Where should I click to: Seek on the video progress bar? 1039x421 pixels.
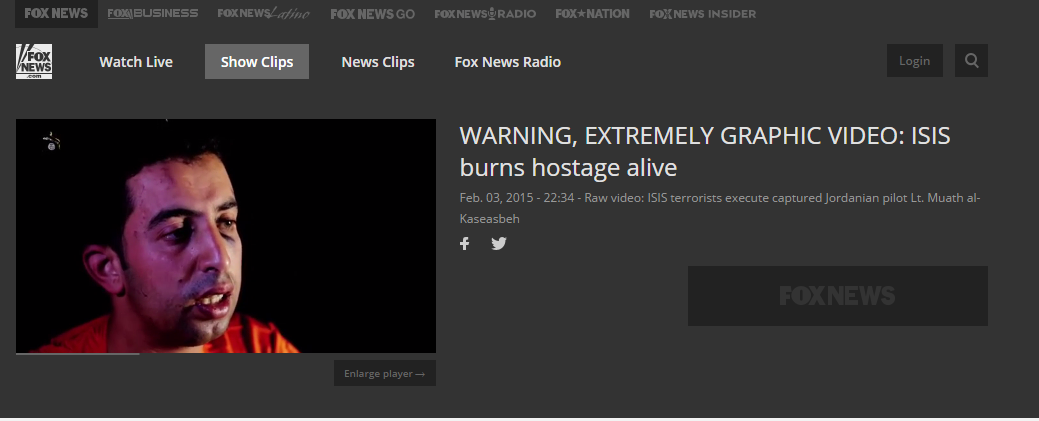pos(226,354)
